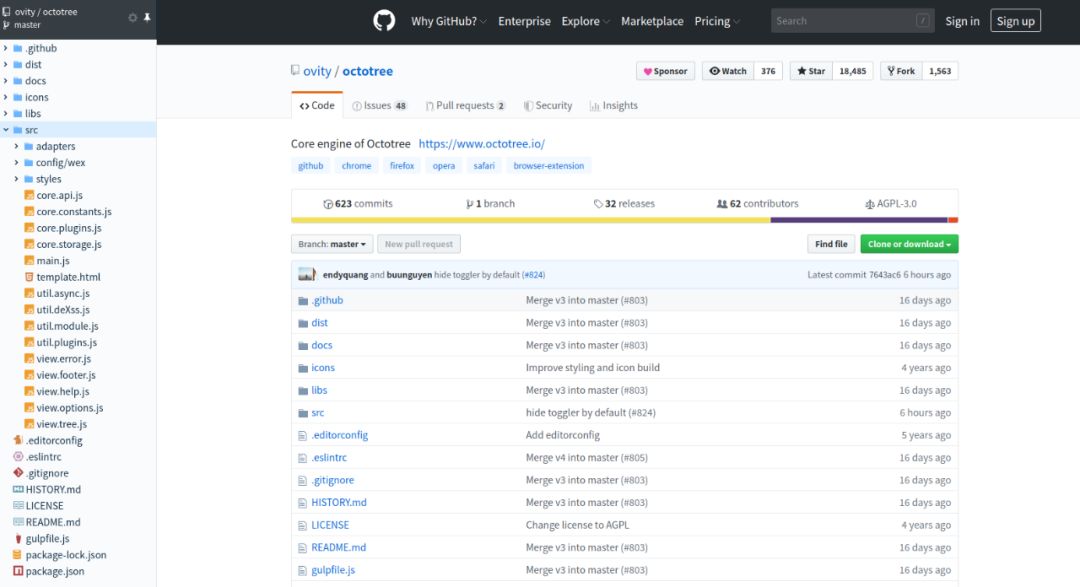Click the releases tag icon
The image size is (1080, 587).
(598, 204)
